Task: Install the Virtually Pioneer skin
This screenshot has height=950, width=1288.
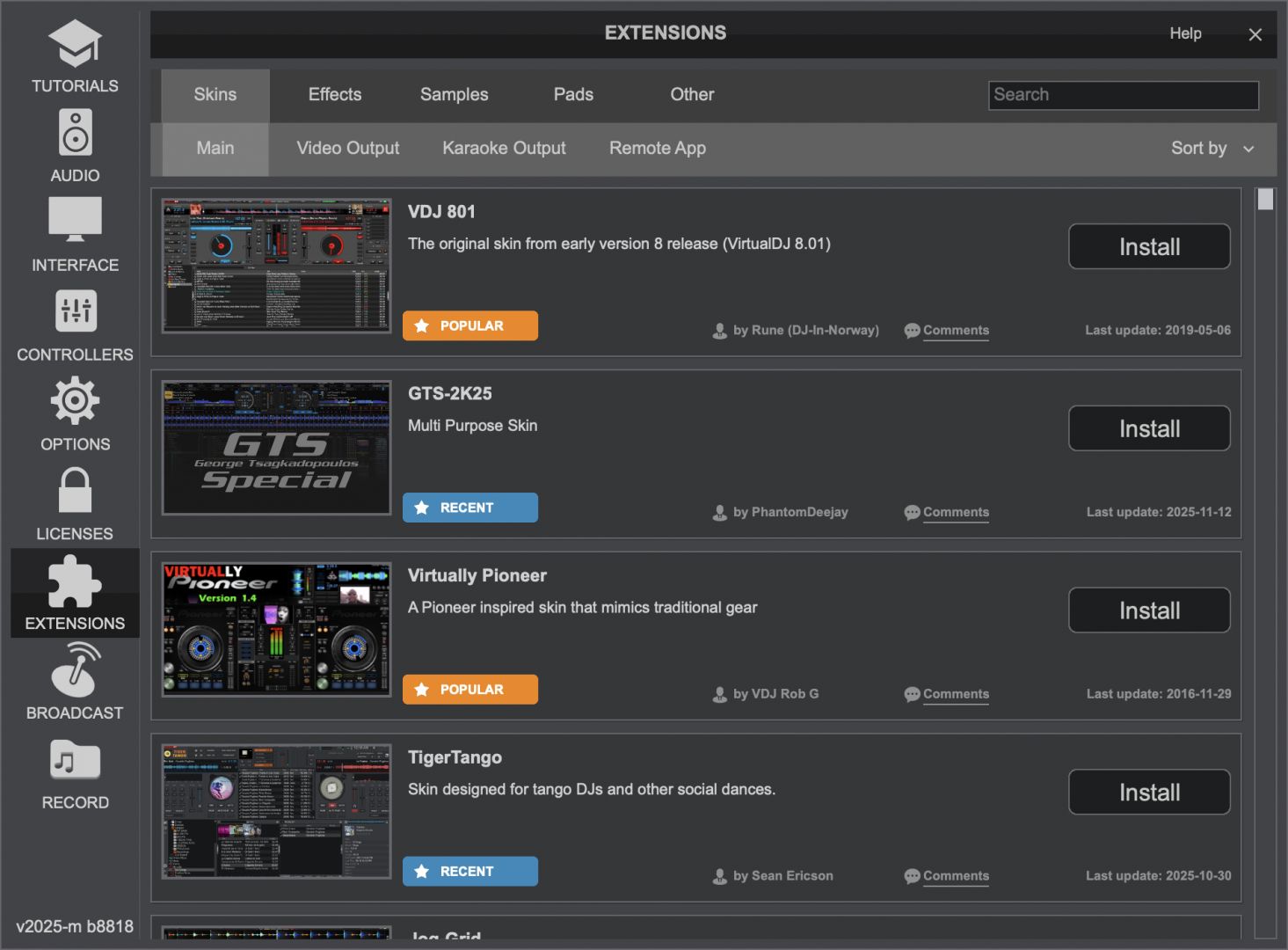Action: coord(1148,610)
